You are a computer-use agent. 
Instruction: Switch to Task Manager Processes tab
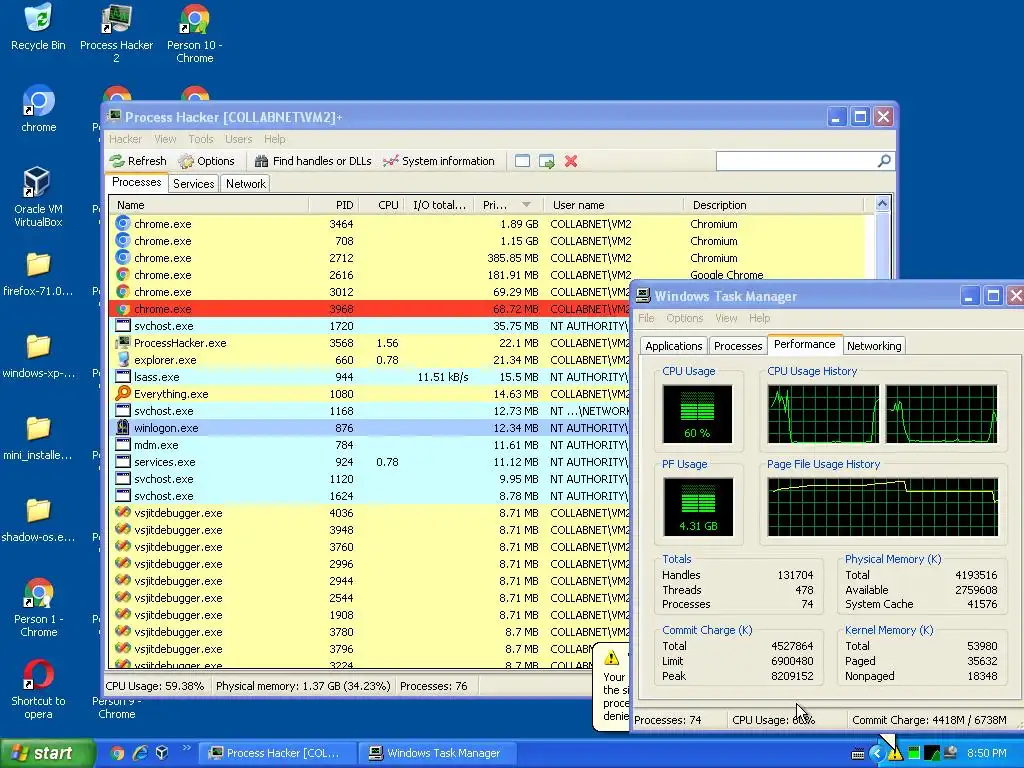(x=738, y=346)
